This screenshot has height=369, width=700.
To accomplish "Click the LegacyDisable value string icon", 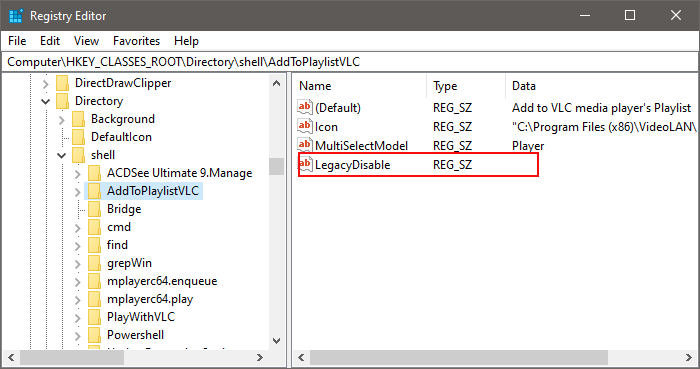I will click(x=305, y=165).
